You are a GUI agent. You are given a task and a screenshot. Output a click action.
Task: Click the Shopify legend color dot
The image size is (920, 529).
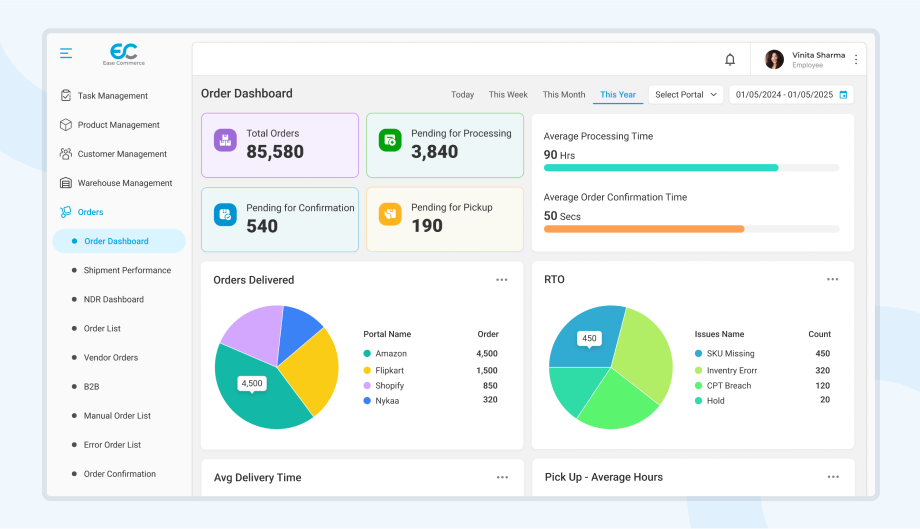pos(367,385)
